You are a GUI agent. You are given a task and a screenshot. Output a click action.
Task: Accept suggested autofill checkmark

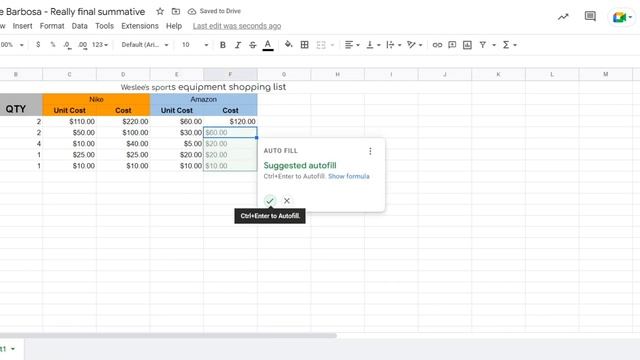[270, 201]
